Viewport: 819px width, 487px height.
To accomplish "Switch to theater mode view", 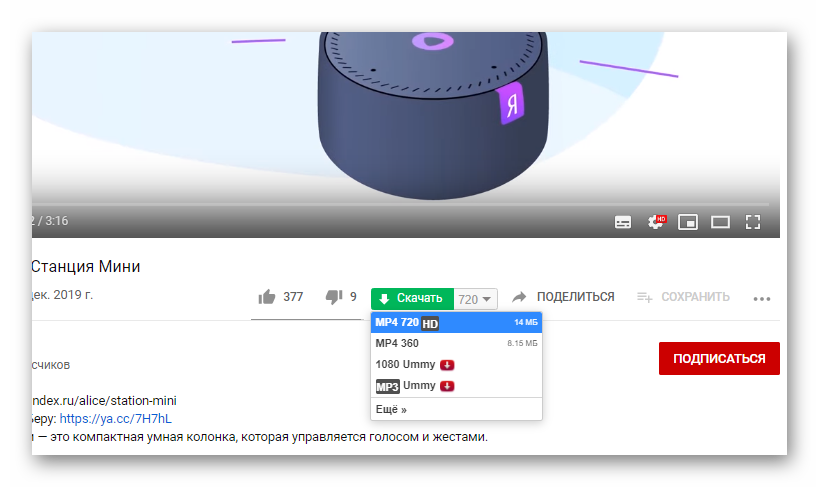I will coord(720,222).
